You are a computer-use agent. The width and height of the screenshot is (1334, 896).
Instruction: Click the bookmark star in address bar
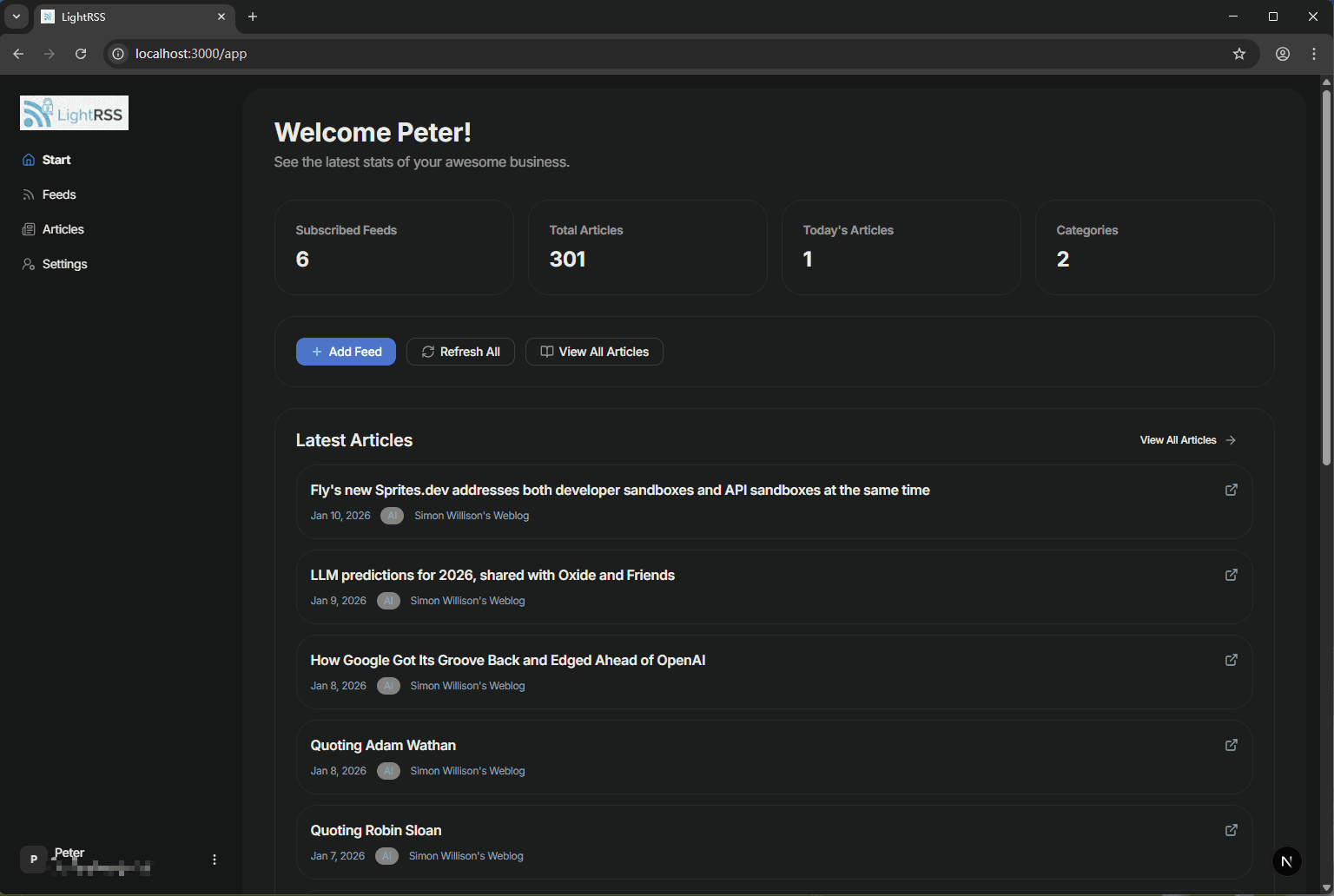tap(1239, 53)
